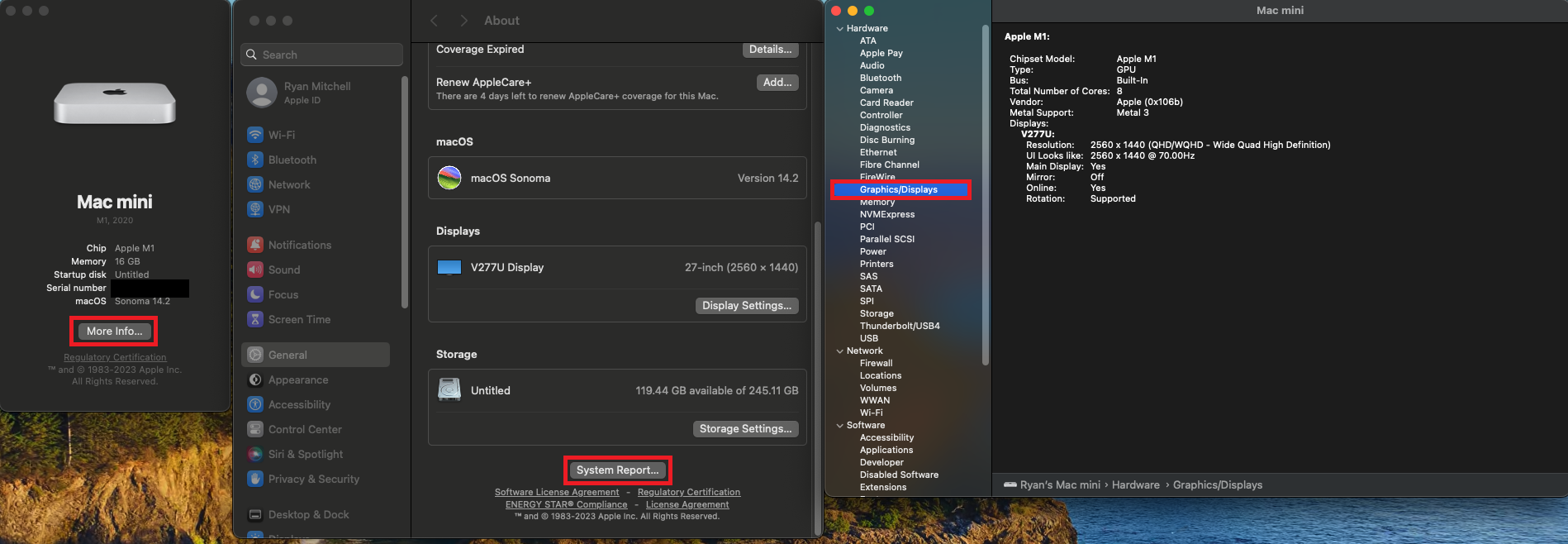Screen dimensions: 1568x544
Task: Click the Sound speaker icon
Action: point(255,270)
